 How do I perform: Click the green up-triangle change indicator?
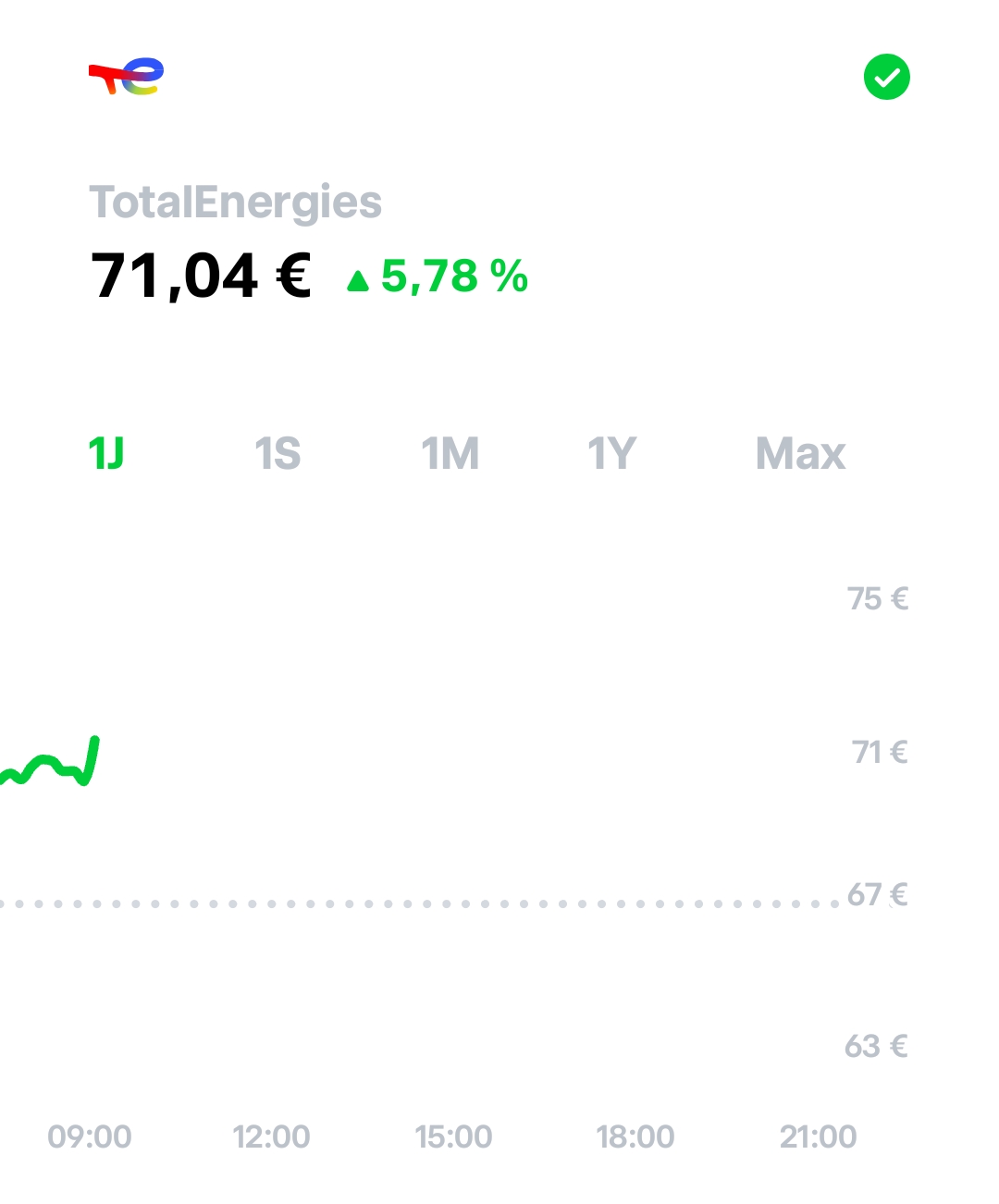click(358, 280)
